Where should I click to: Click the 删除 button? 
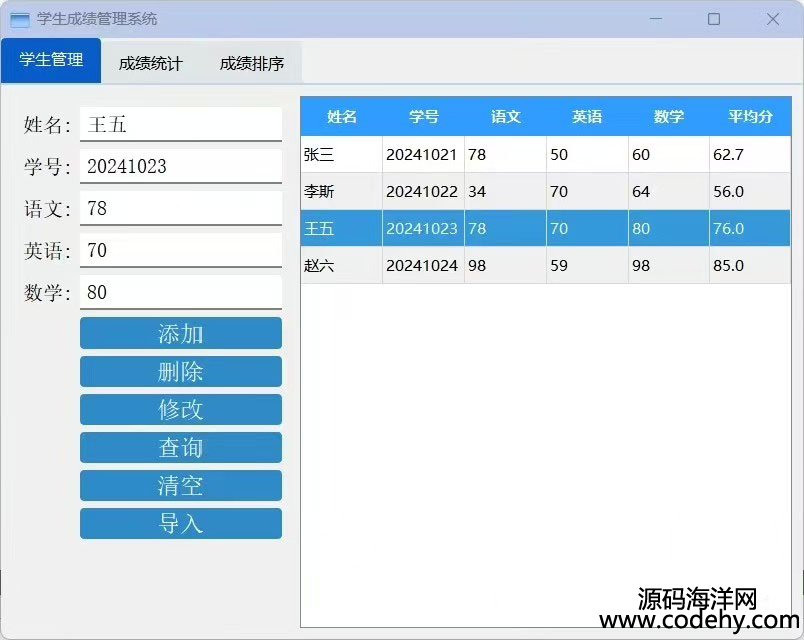180,371
